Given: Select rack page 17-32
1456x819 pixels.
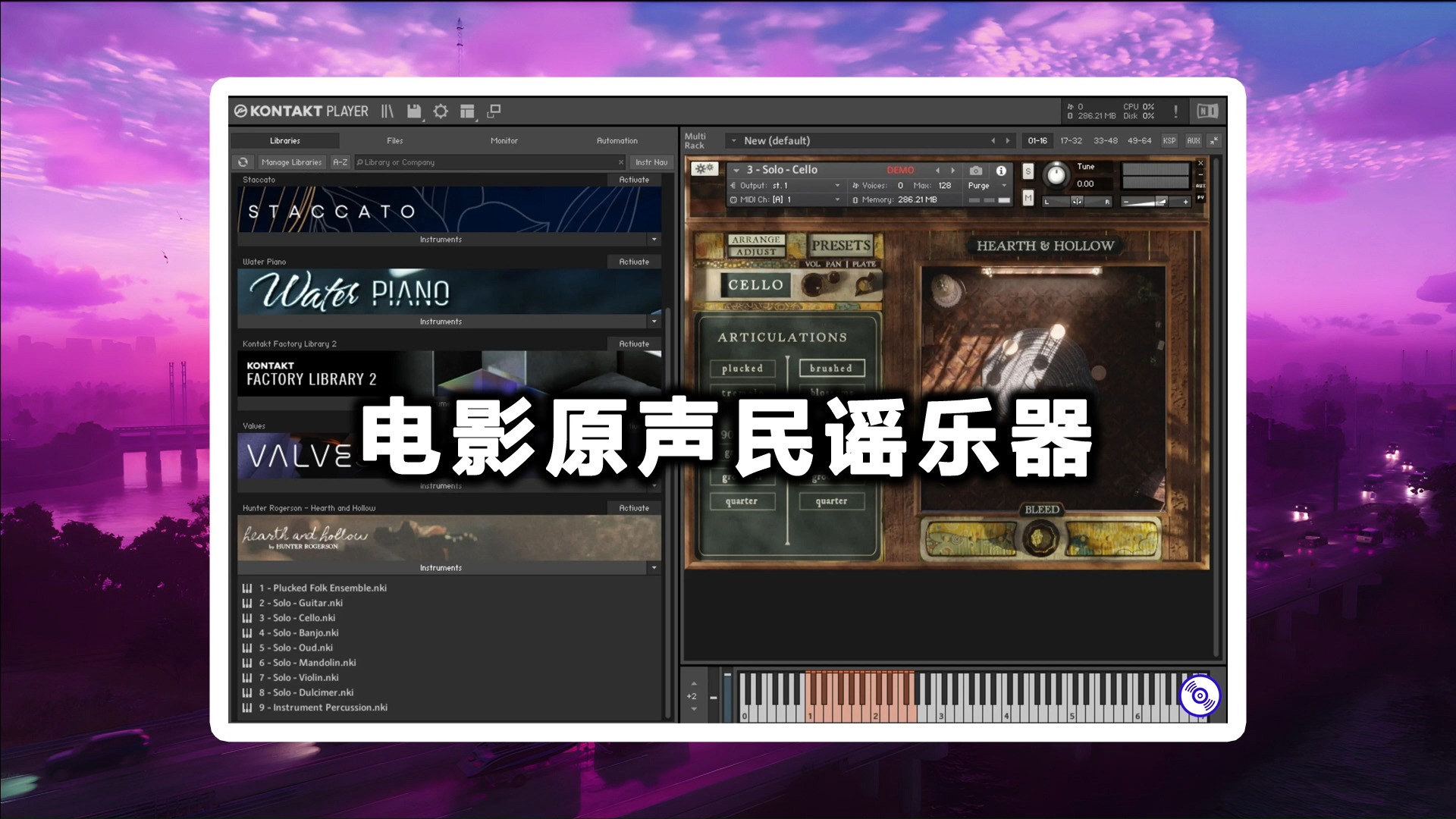Looking at the screenshot, I should (1071, 141).
